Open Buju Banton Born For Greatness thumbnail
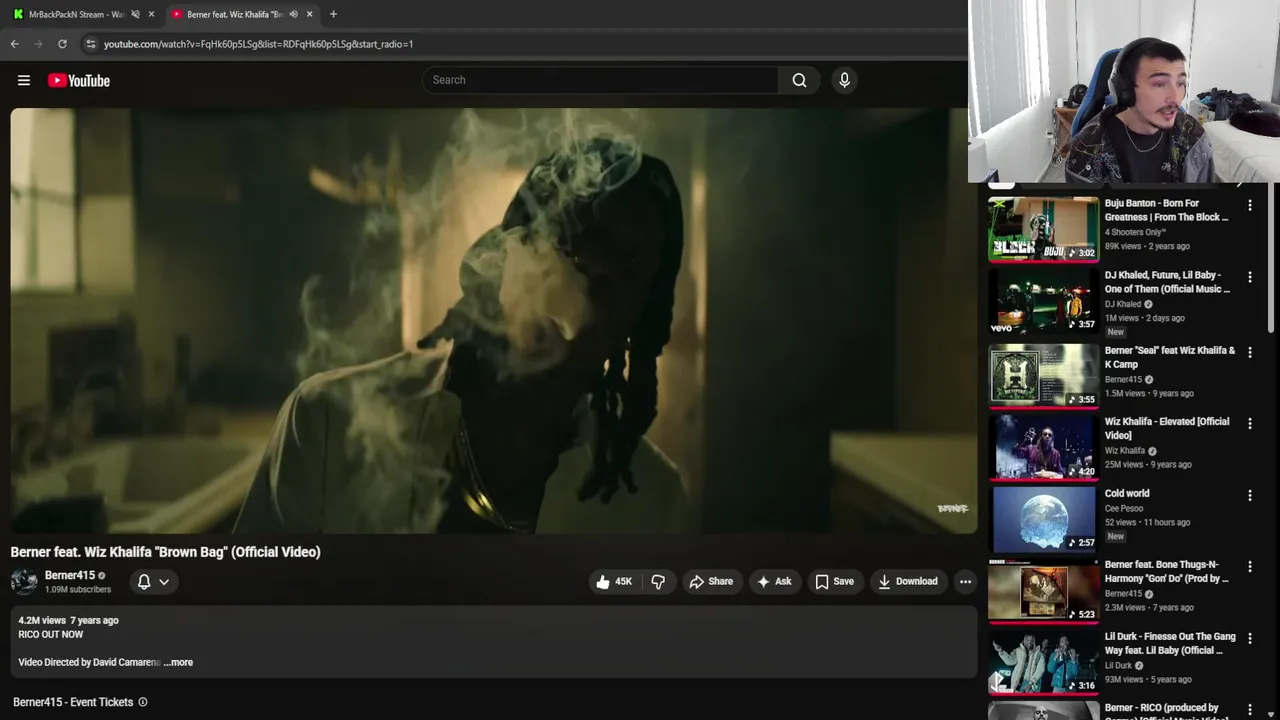 [1043, 229]
